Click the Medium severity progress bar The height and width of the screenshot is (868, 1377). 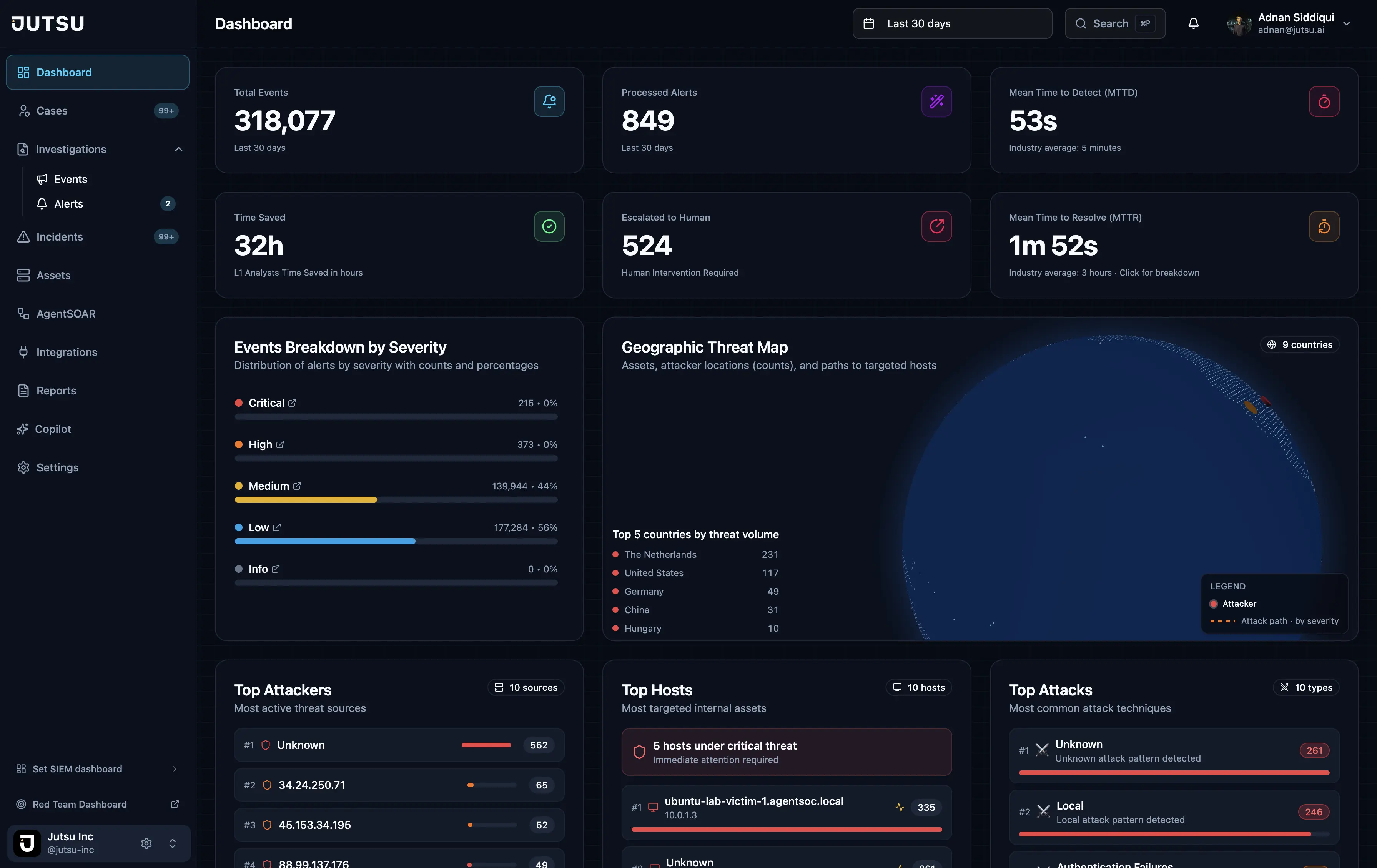[396, 501]
